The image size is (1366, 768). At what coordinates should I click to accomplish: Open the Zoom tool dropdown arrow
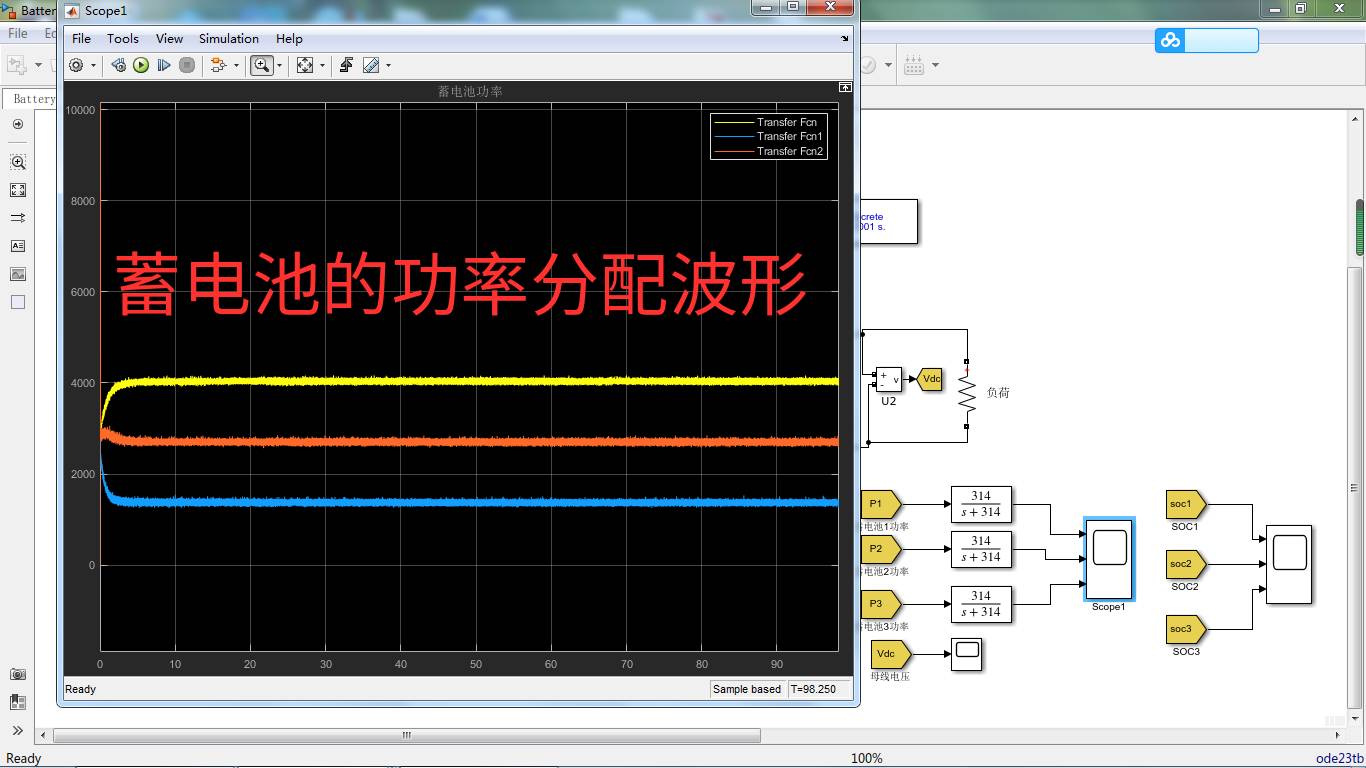coord(280,66)
